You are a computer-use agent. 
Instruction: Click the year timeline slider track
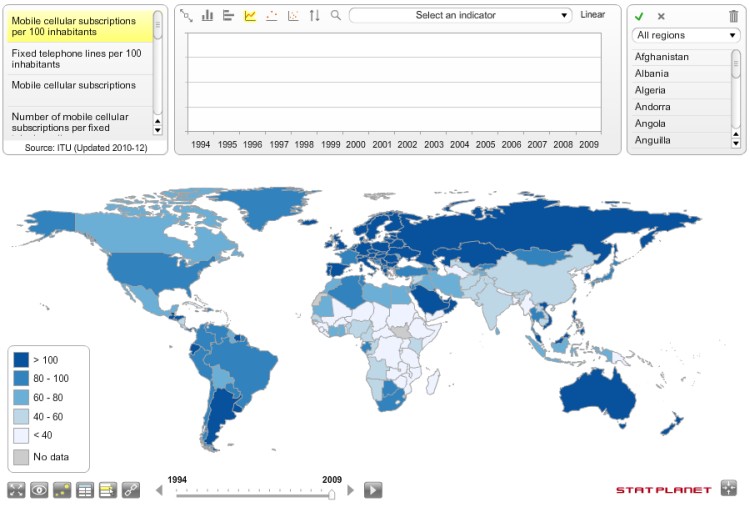(x=255, y=491)
